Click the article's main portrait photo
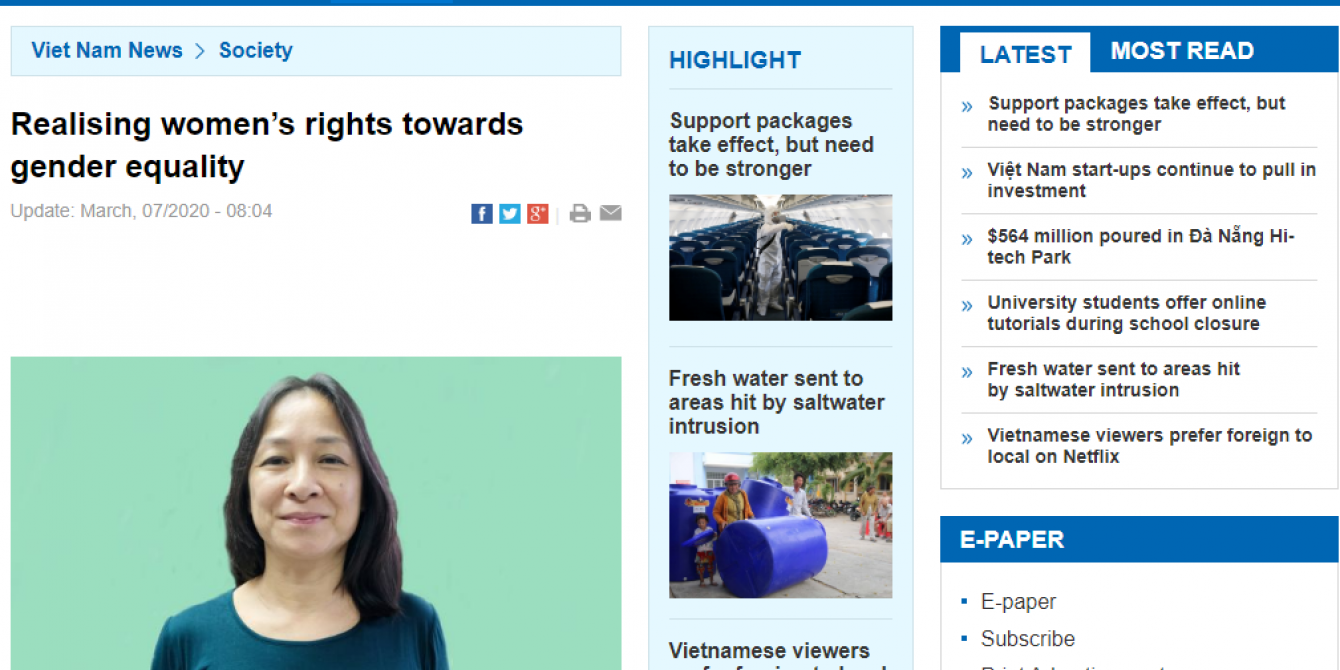 pyautogui.click(x=316, y=513)
